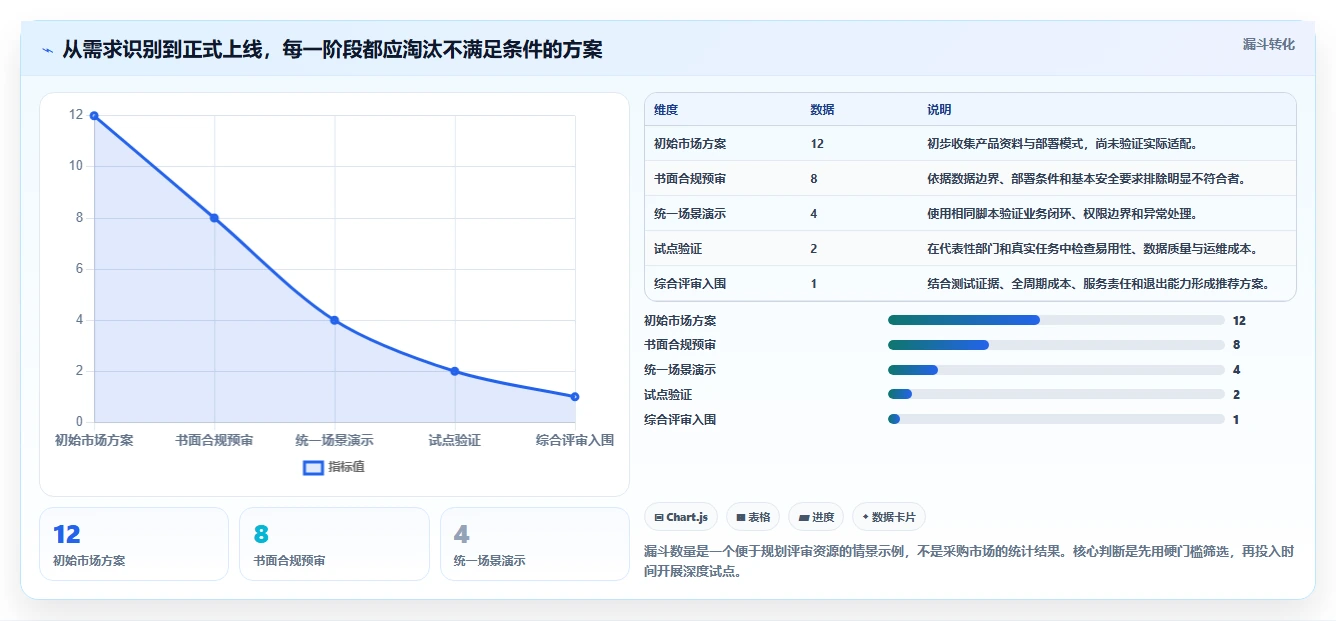Image resolution: width=1336 pixels, height=621 pixels.
Task: Select the 试点验证 cell in the table
Action: [x=678, y=249]
